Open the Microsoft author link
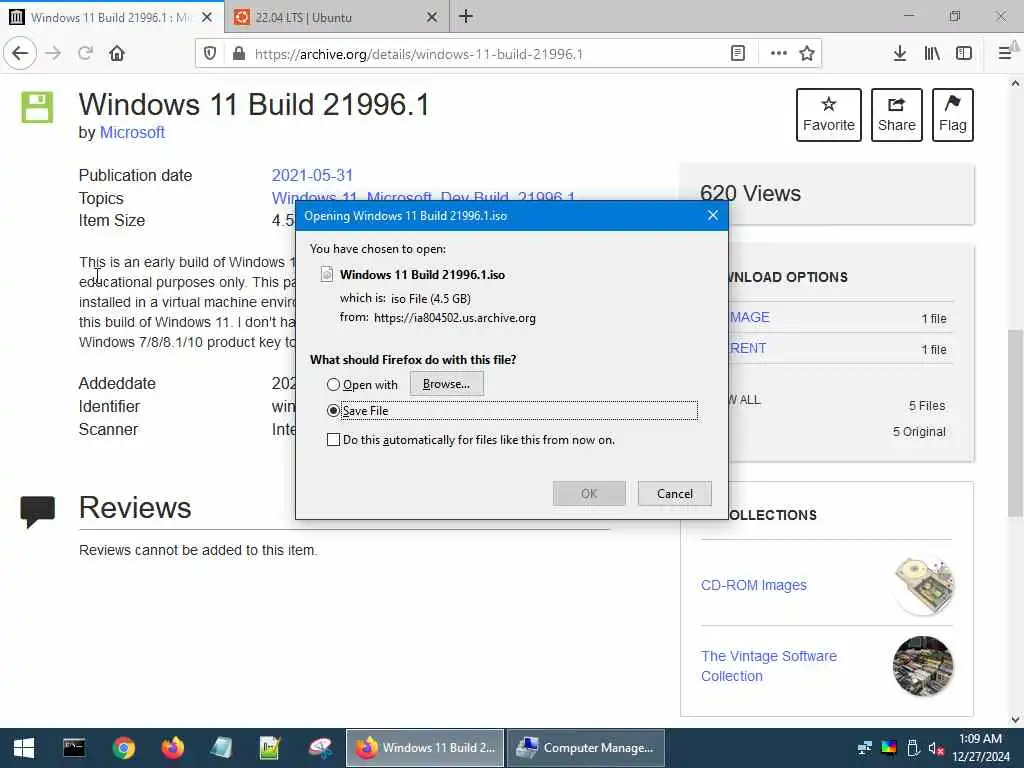The image size is (1024, 768). [x=132, y=133]
